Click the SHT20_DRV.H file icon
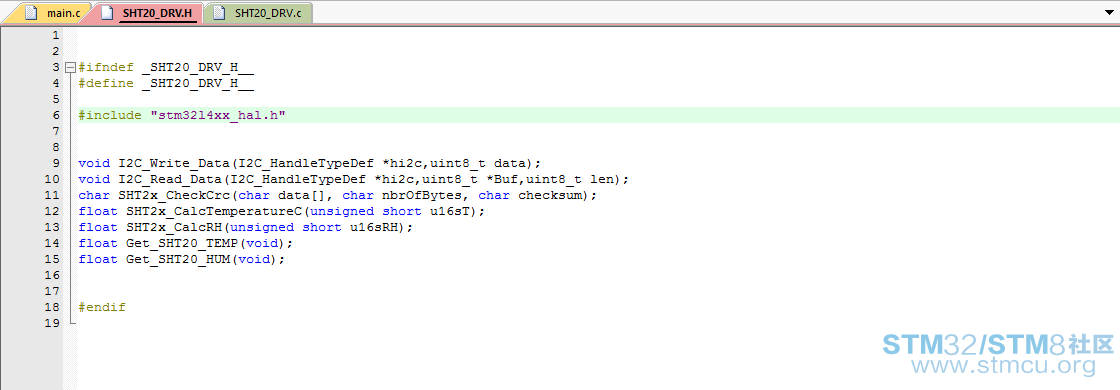Image resolution: width=1120 pixels, height=390 pixels. pos(108,12)
